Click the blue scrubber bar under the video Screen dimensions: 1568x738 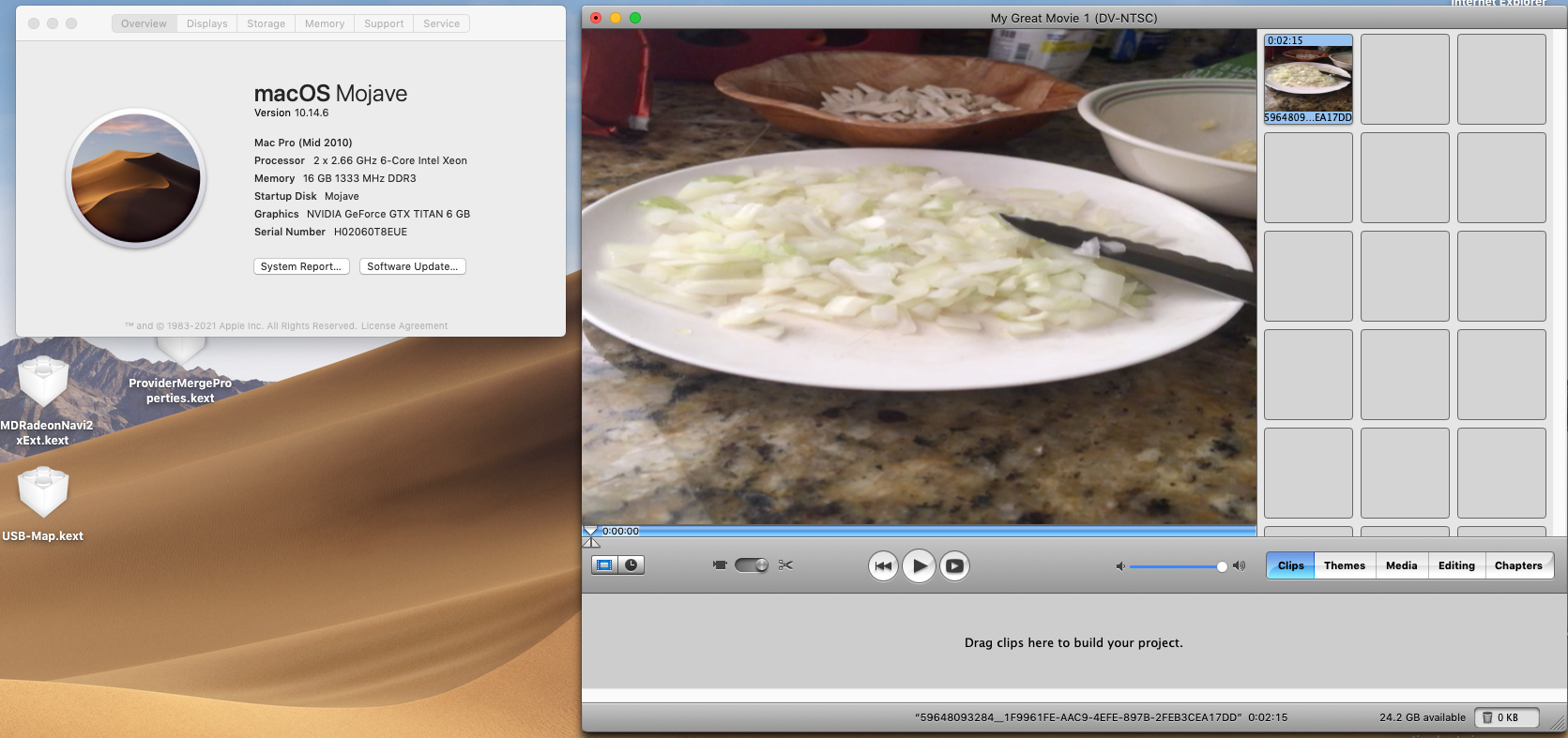click(920, 531)
